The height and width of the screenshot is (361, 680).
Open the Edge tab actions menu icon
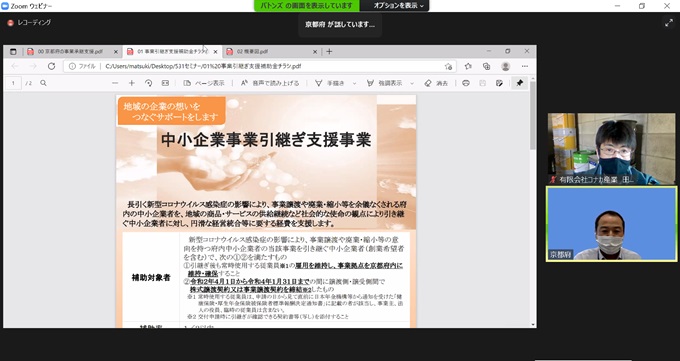tap(13, 51)
